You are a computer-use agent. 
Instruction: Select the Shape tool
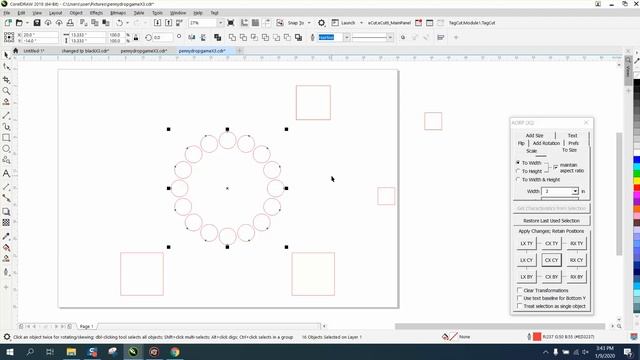(6, 67)
